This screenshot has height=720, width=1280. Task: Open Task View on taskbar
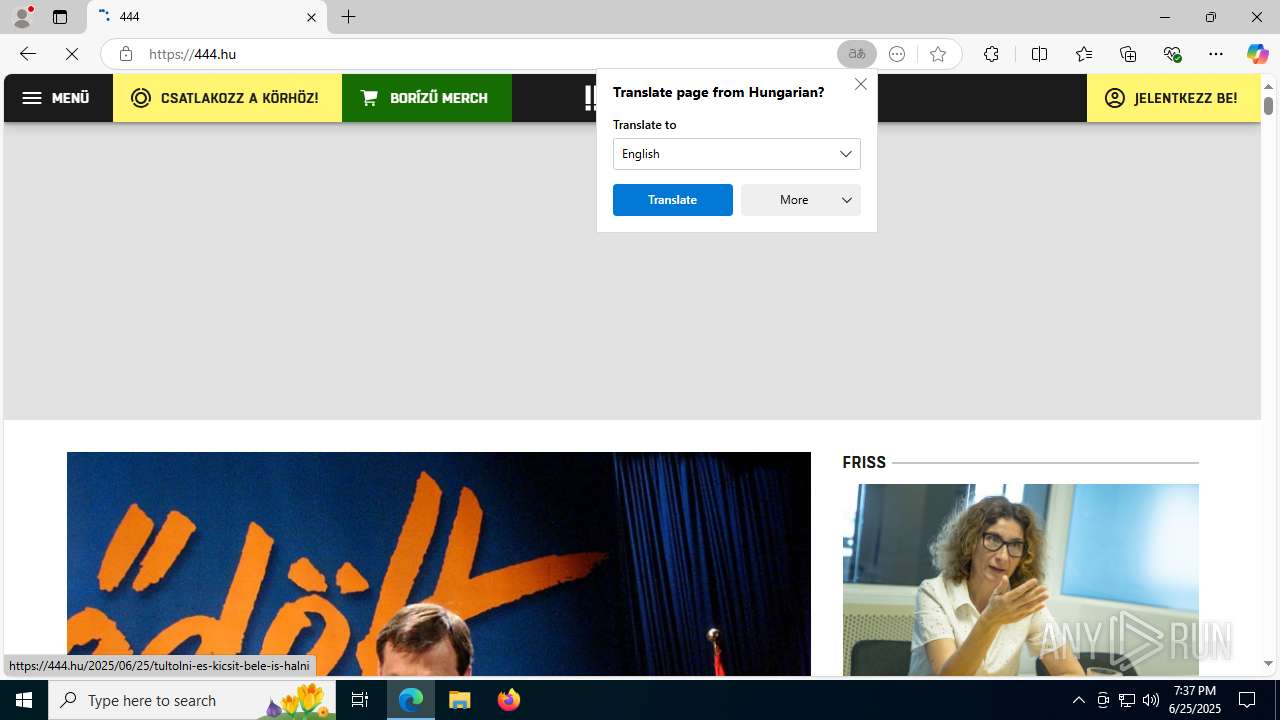[360, 700]
